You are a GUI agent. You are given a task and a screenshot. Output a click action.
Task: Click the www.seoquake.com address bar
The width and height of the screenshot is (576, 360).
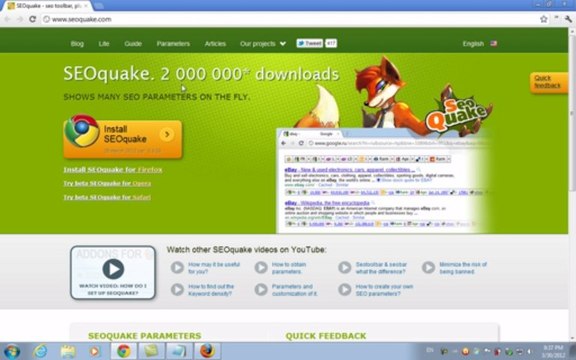(x=290, y=19)
